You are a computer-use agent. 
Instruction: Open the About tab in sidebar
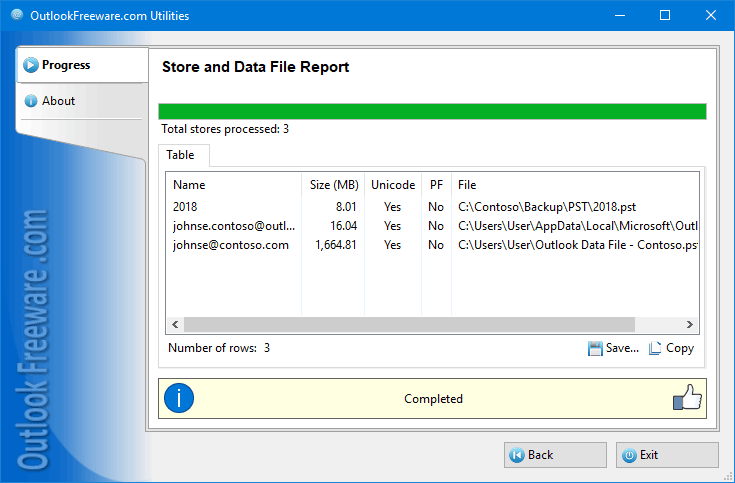[81, 101]
